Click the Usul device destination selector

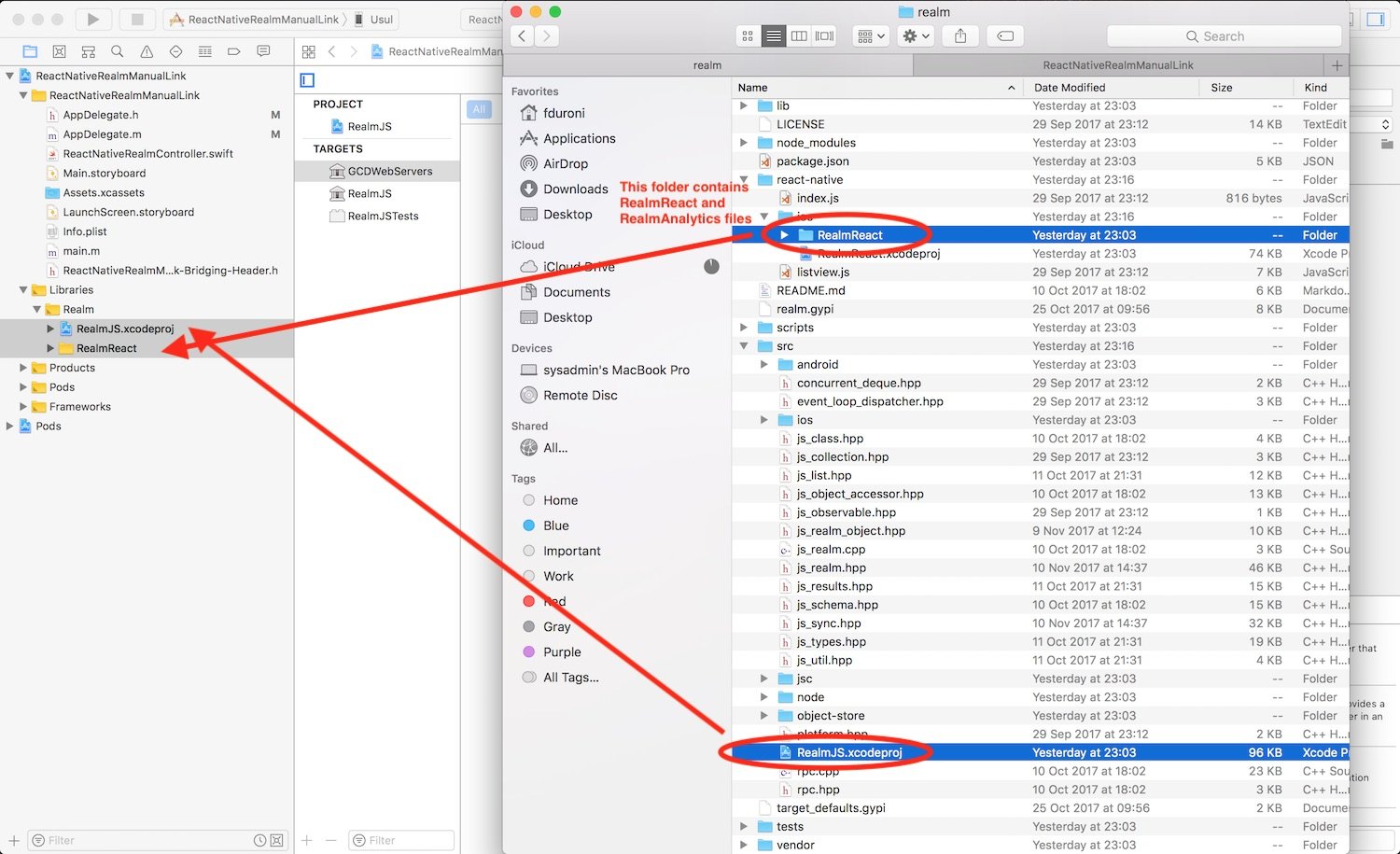pyautogui.click(x=373, y=19)
